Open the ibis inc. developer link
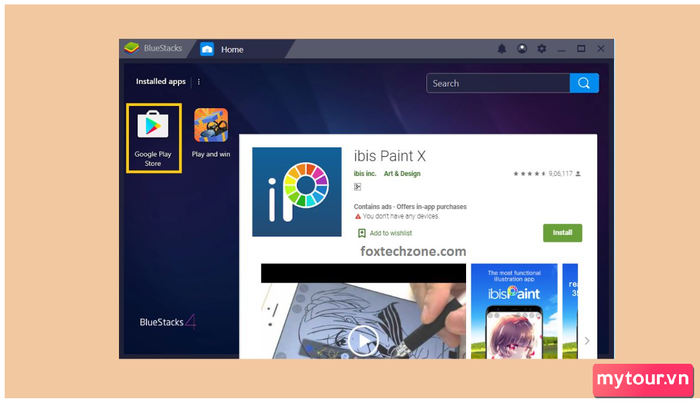 tap(364, 174)
